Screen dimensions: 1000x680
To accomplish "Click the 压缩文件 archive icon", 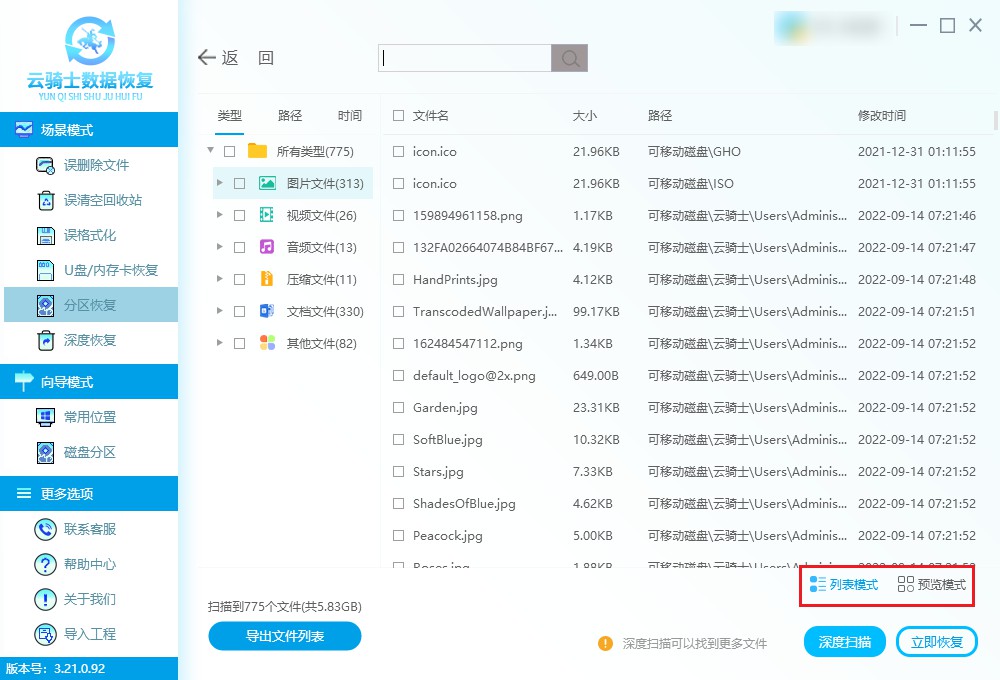I will pos(267,279).
